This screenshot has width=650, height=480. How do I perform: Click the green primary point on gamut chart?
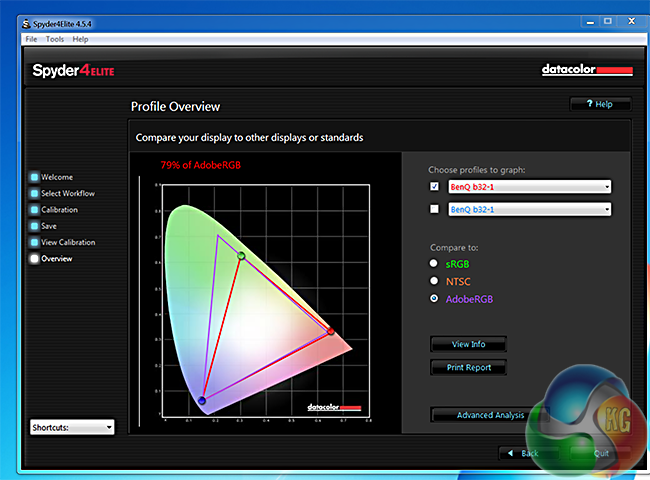[241, 257]
